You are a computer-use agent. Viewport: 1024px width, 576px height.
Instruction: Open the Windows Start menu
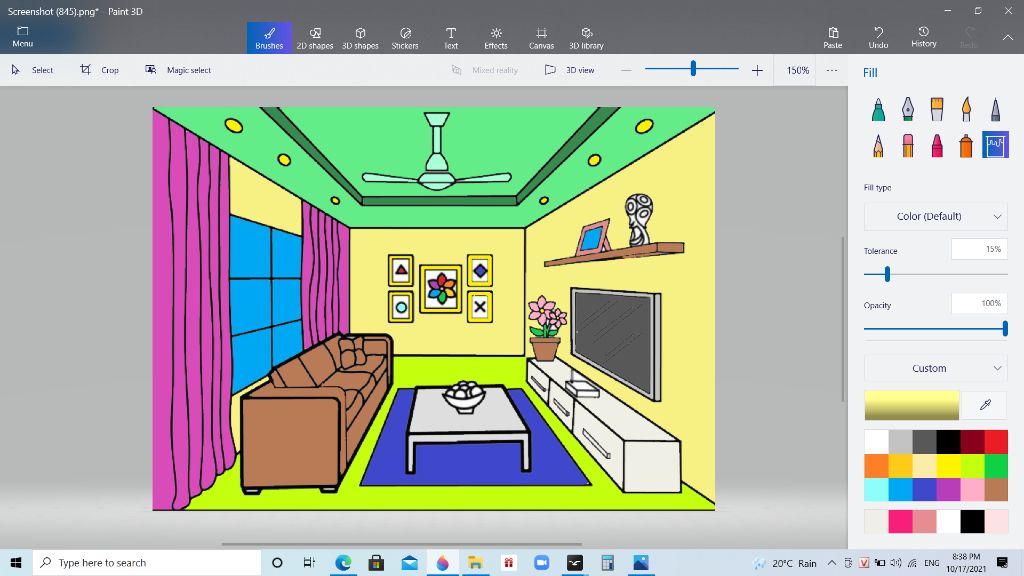16,562
